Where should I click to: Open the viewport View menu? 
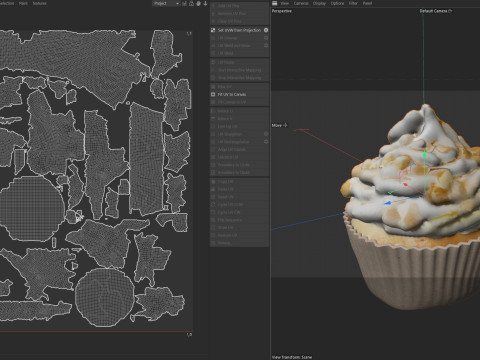coord(284,3)
